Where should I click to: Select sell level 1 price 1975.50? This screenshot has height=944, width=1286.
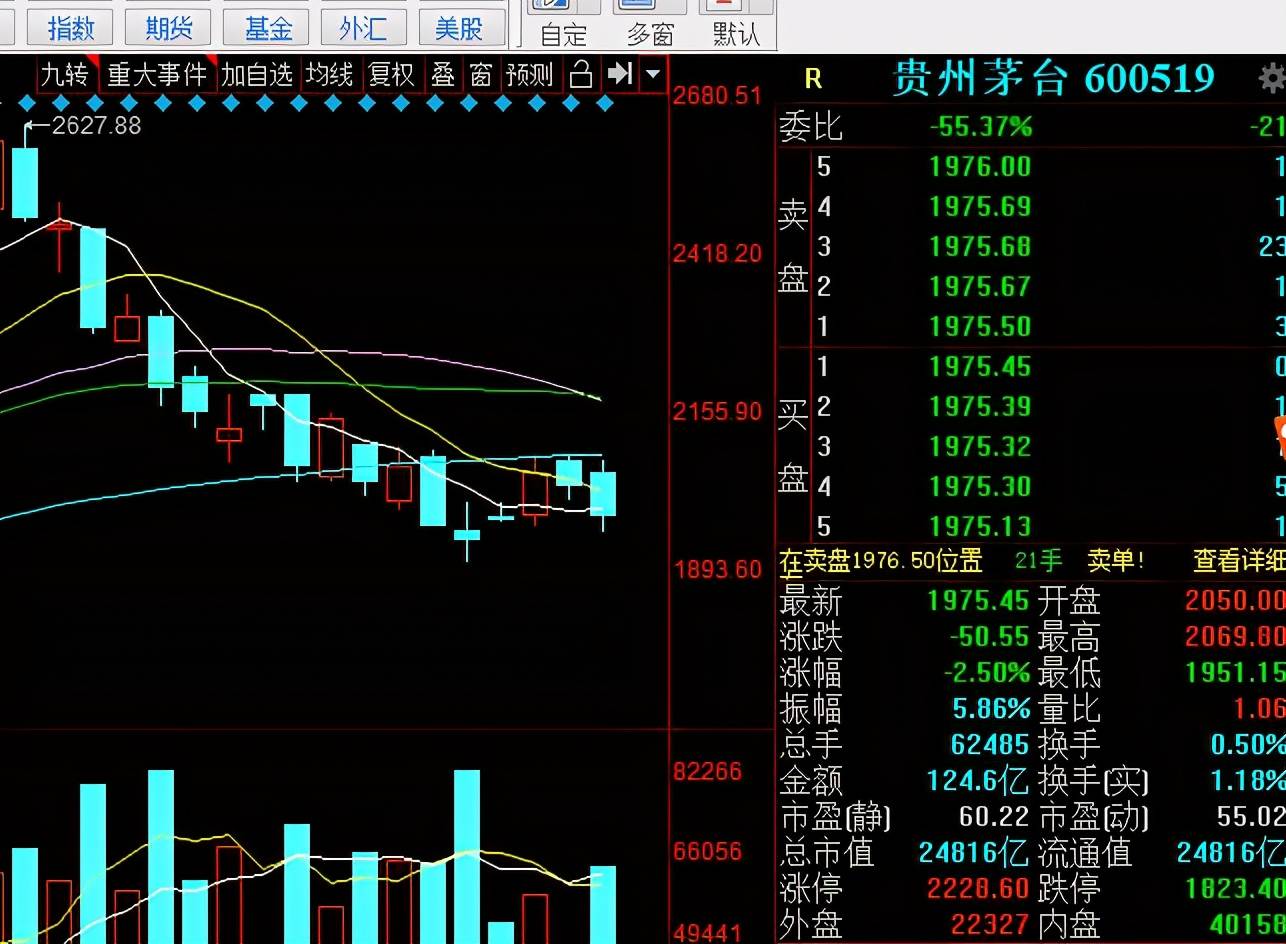(980, 327)
